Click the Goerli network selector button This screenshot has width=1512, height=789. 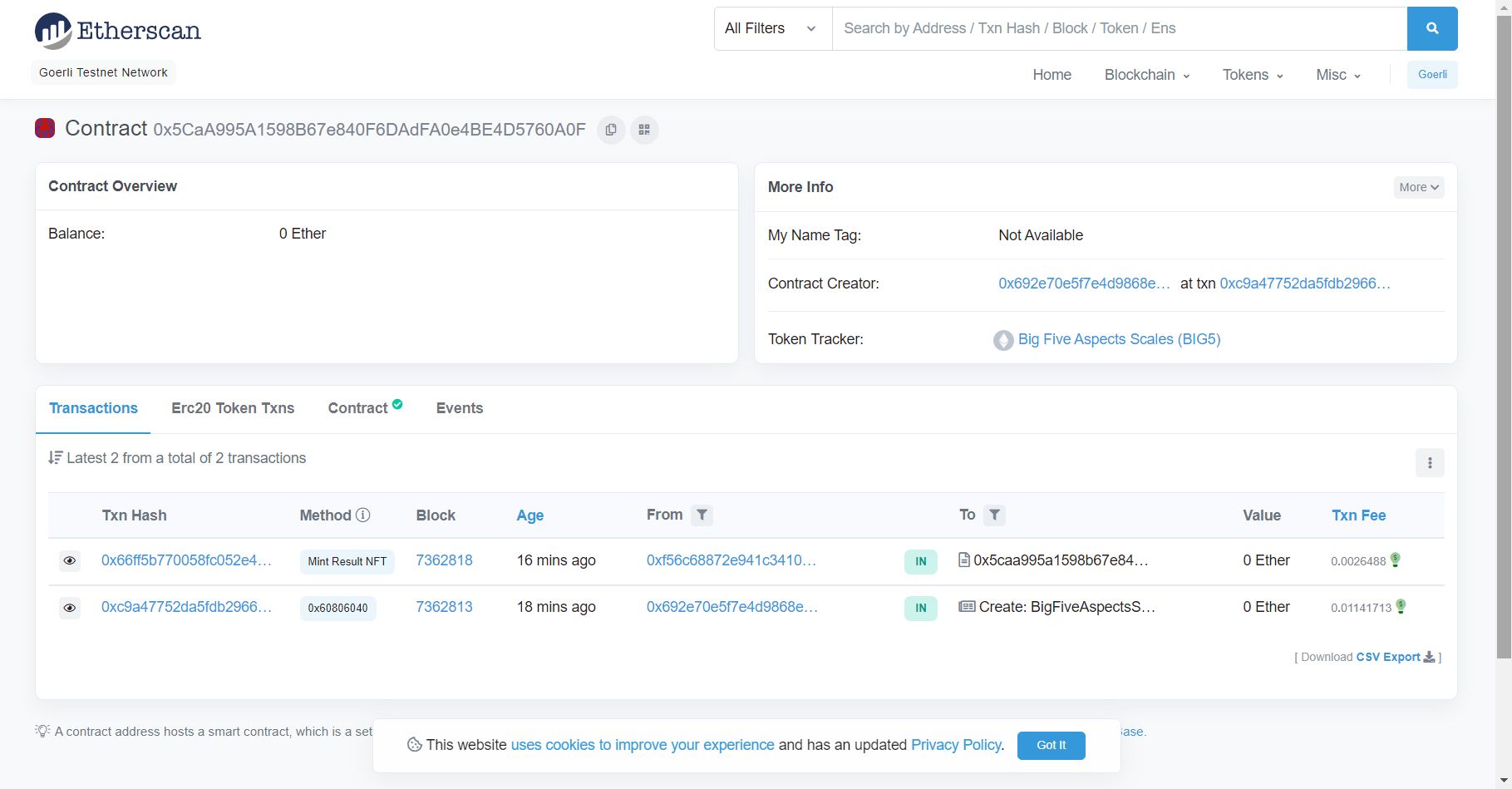pyautogui.click(x=1432, y=75)
